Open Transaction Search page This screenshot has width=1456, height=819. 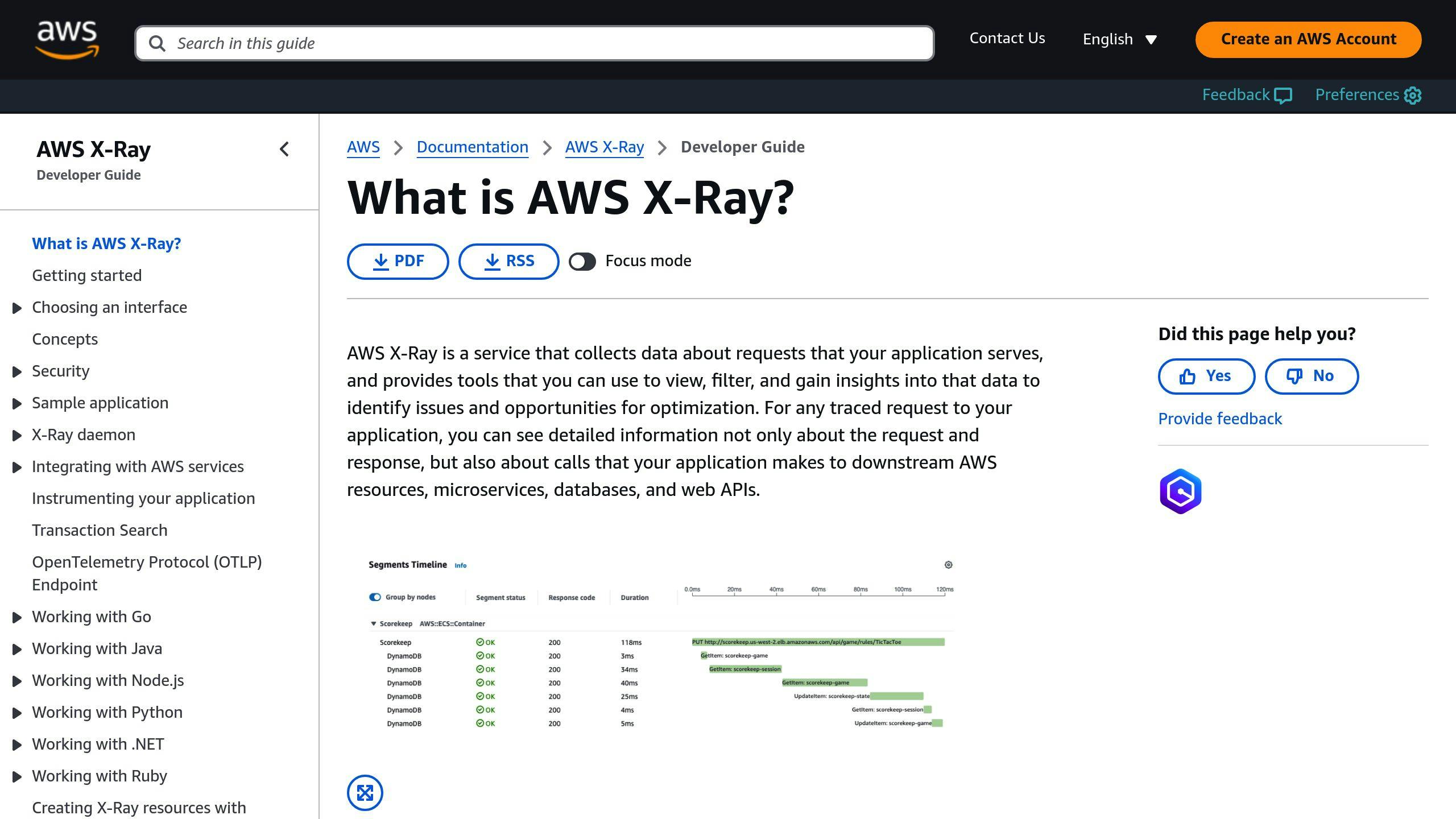click(100, 530)
